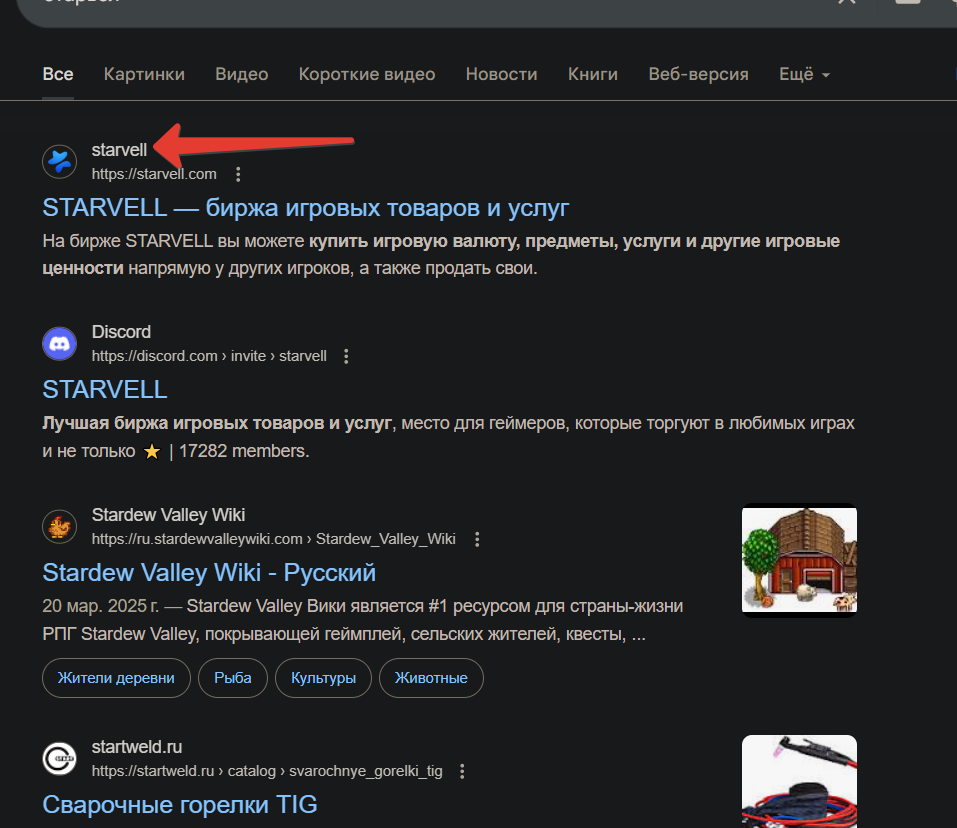This screenshot has height=828, width=957.
Task: Click the Stardew Valley Wiki site name
Action: tap(168, 515)
